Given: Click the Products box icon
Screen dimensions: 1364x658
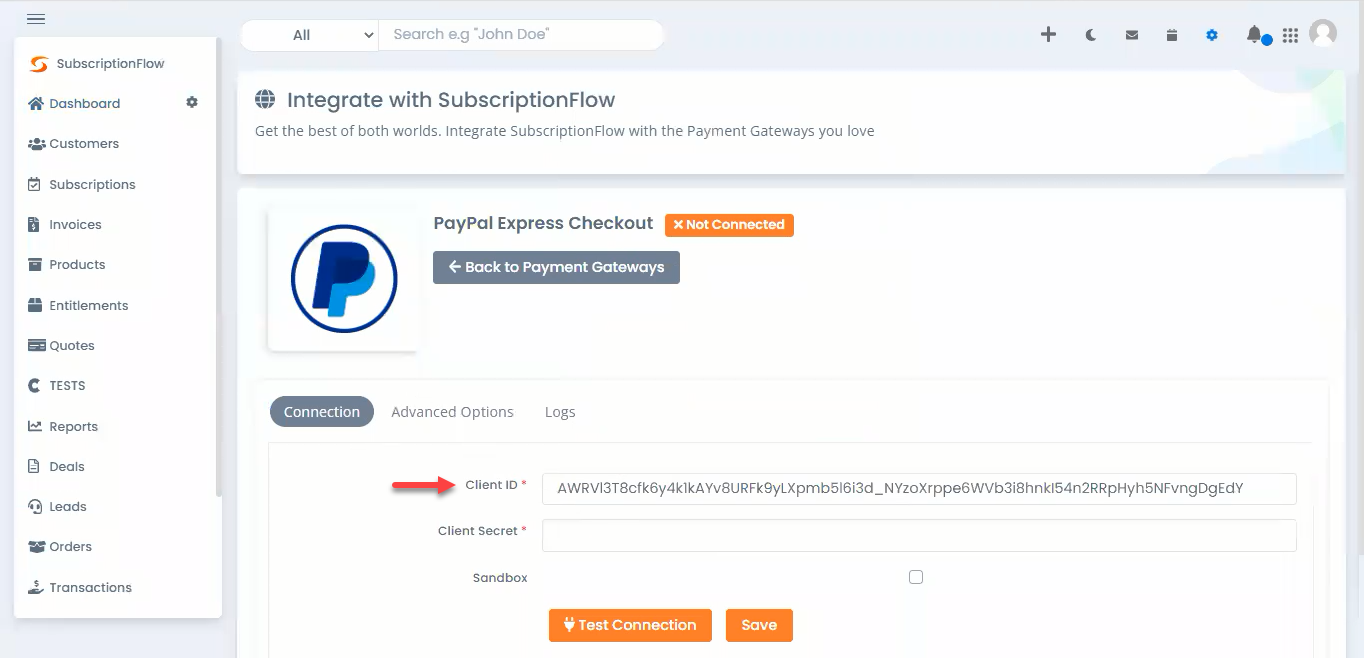Looking at the screenshot, I should (x=36, y=265).
